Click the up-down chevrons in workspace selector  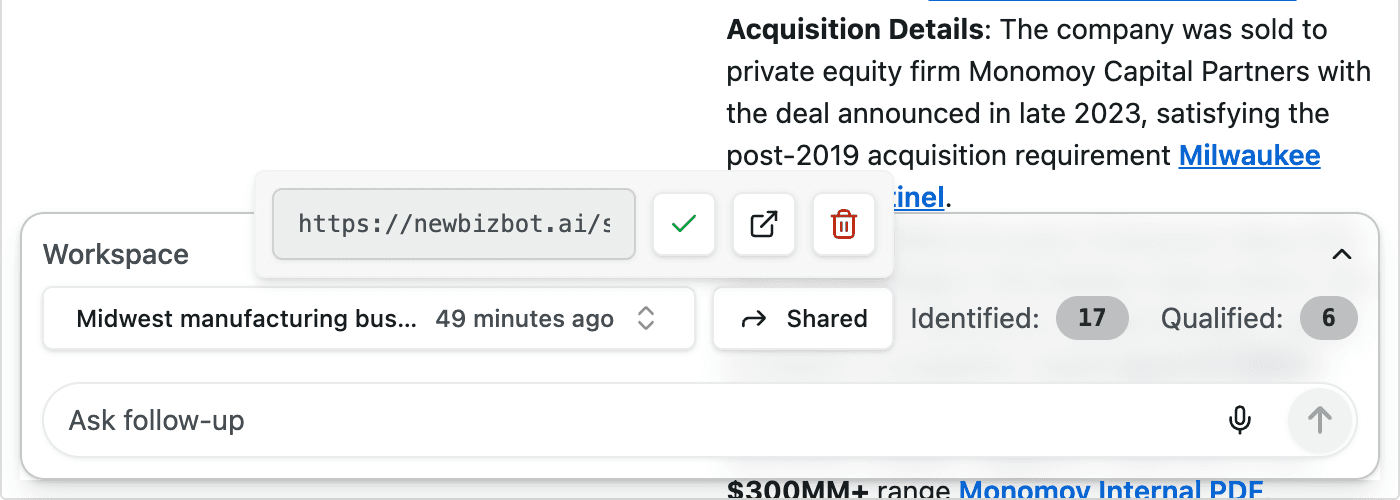[647, 319]
